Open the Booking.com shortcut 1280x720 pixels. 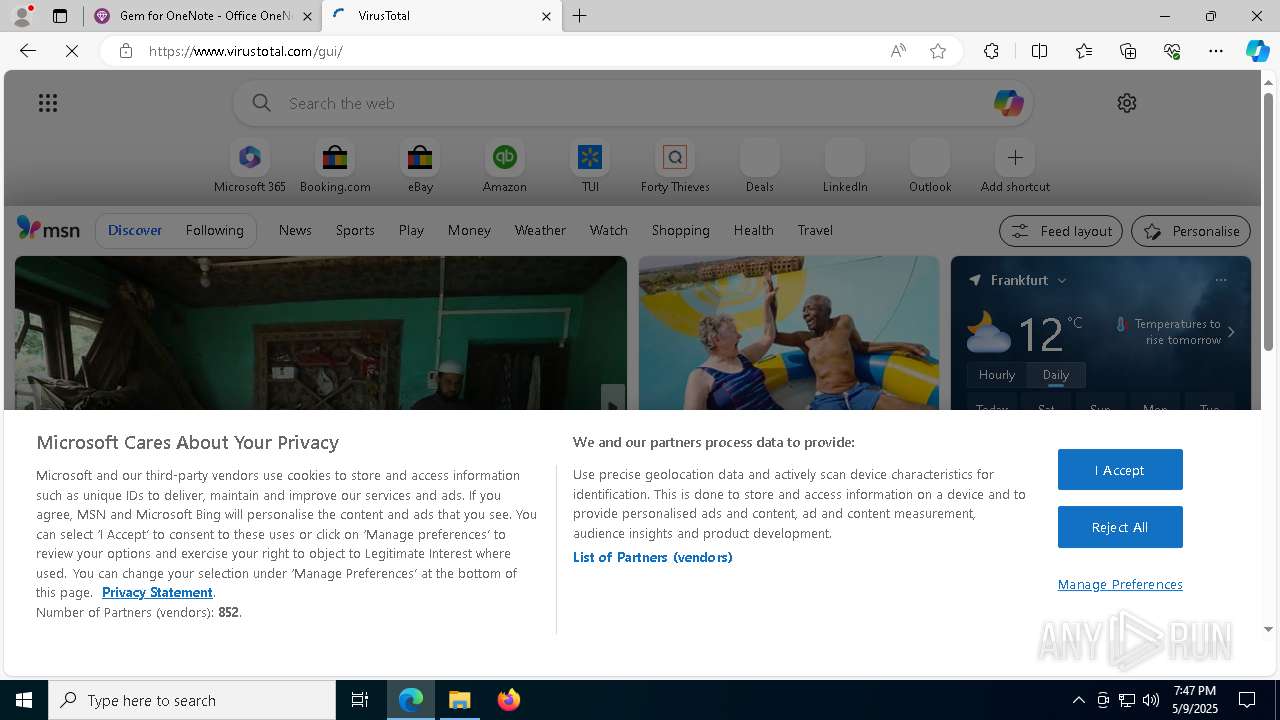[335, 166]
